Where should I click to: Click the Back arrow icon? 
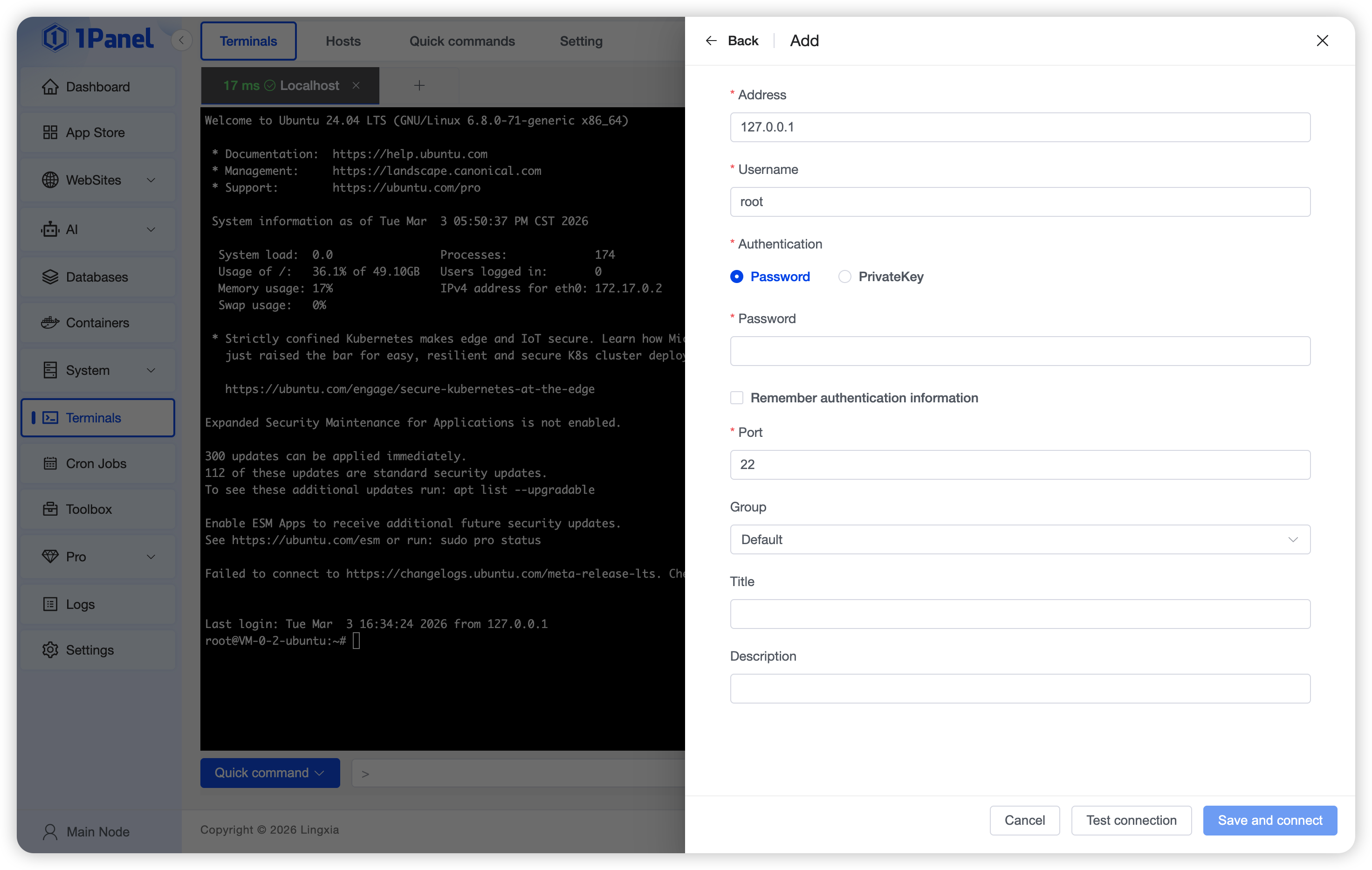[711, 41]
